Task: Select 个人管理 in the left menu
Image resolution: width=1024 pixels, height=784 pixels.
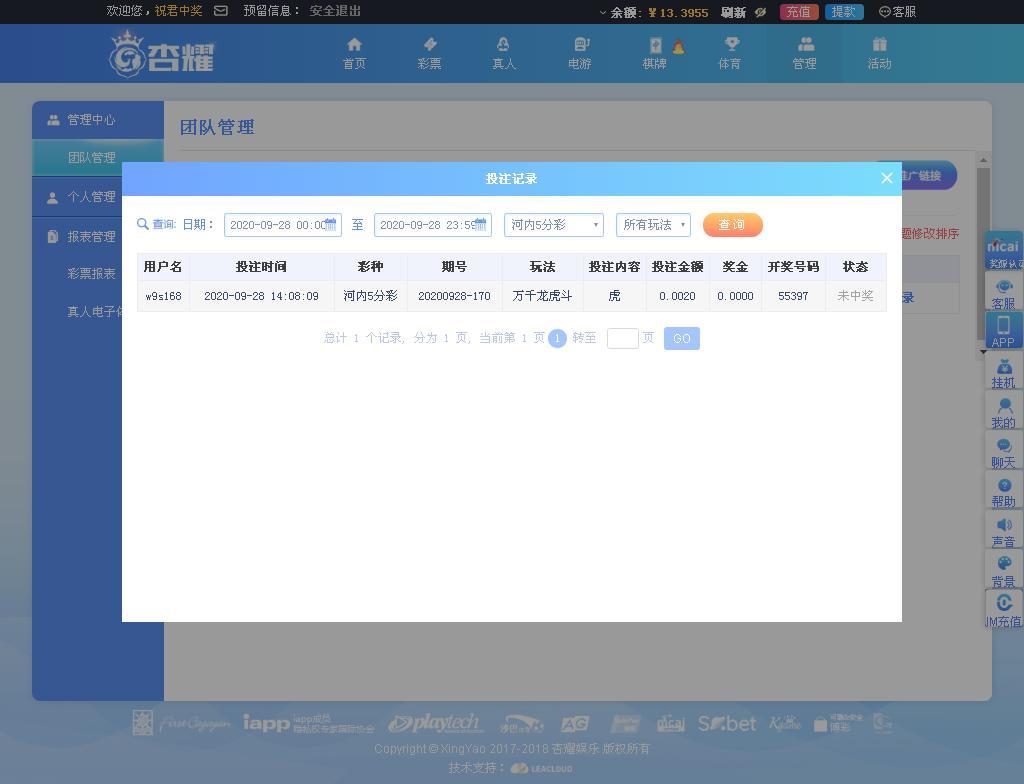Action: point(91,197)
